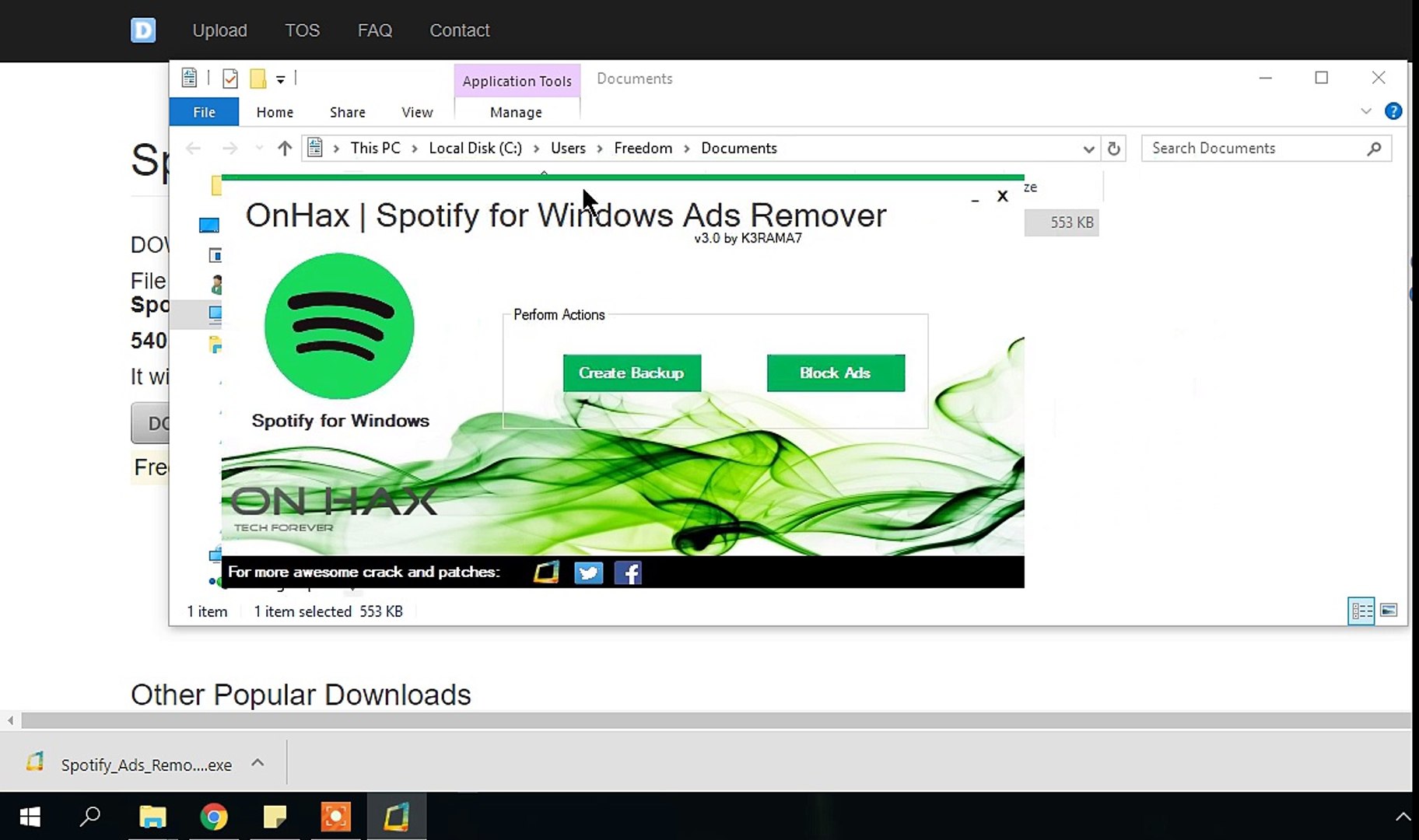Open the File tab in Explorer
Image resolution: width=1419 pixels, height=840 pixels.
204,112
